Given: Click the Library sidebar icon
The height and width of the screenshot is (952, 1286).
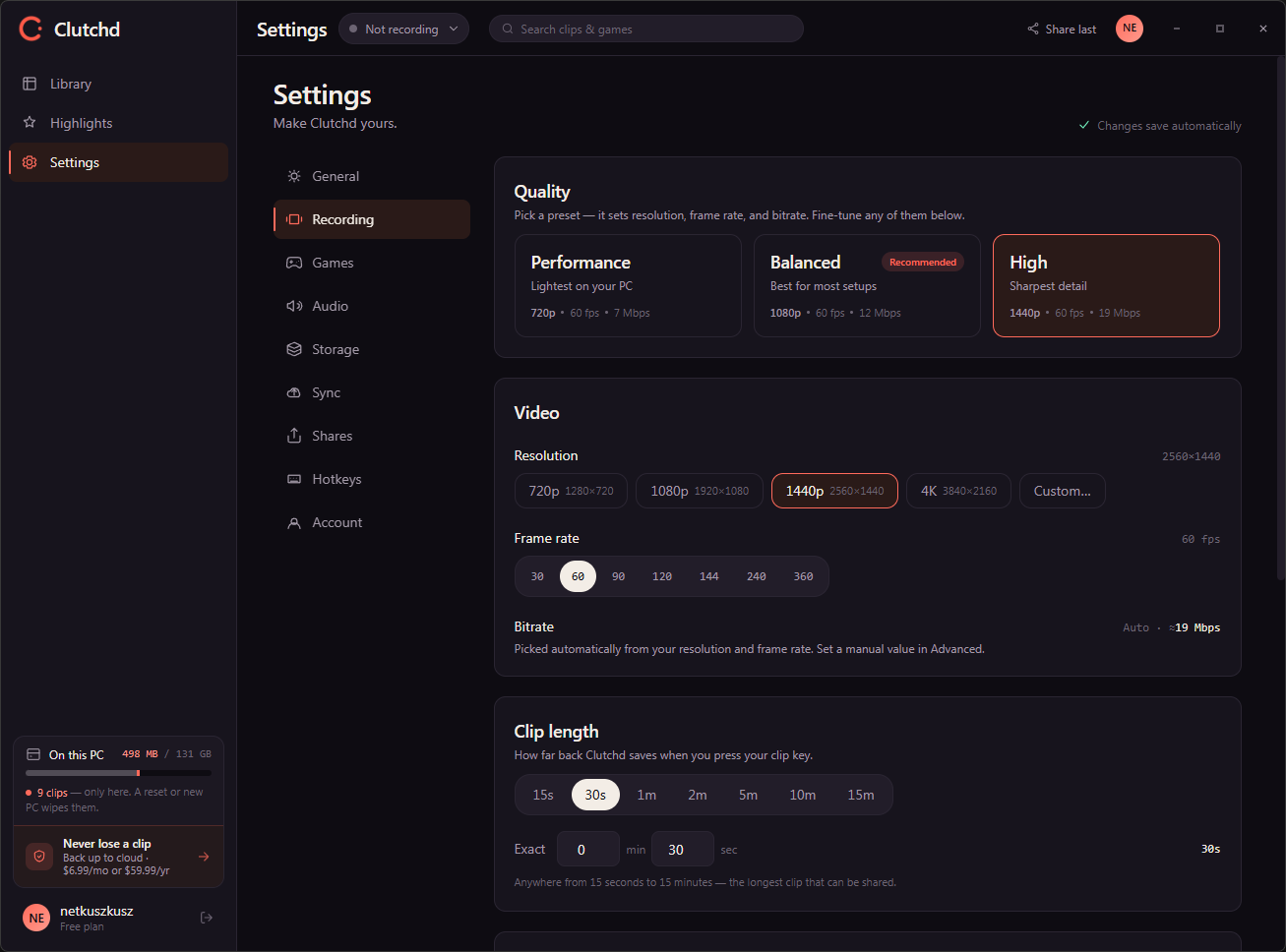Looking at the screenshot, I should point(30,84).
